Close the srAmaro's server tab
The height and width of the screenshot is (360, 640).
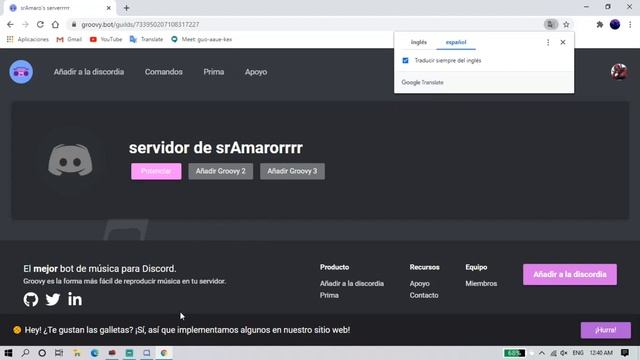109,8
